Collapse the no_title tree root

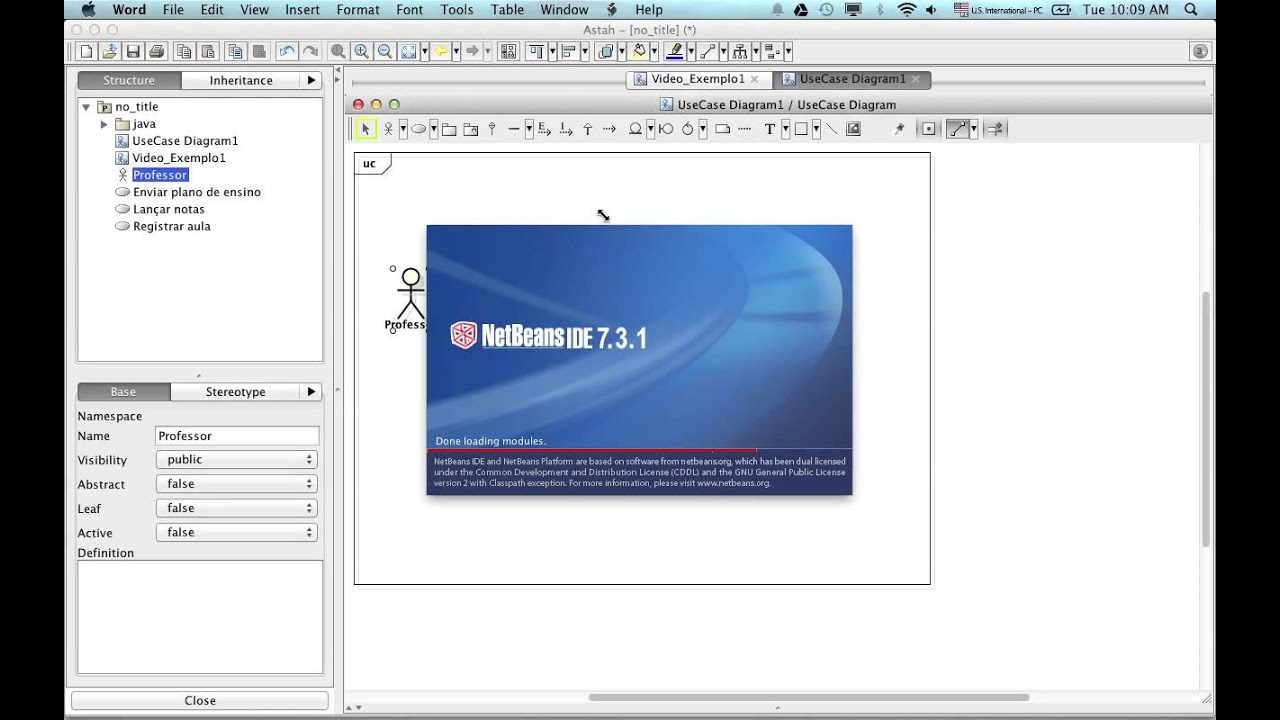click(x=86, y=107)
